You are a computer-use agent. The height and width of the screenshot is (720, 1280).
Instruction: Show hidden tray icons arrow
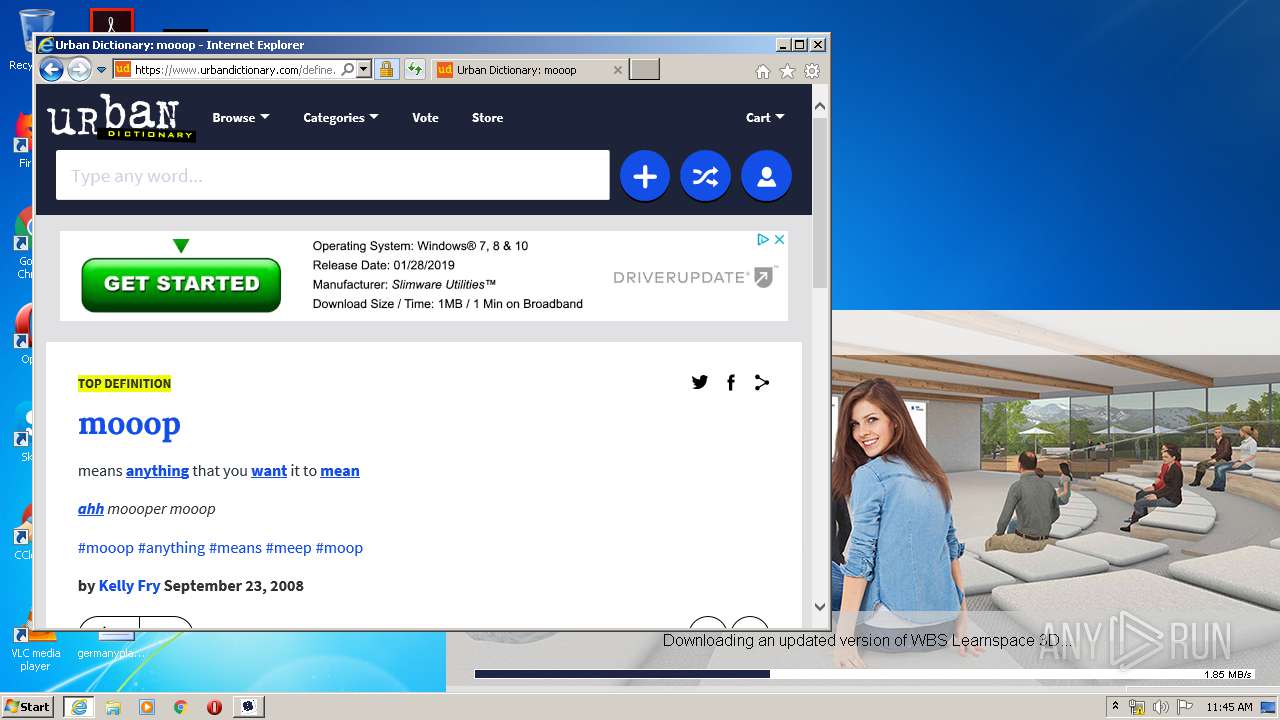1116,706
